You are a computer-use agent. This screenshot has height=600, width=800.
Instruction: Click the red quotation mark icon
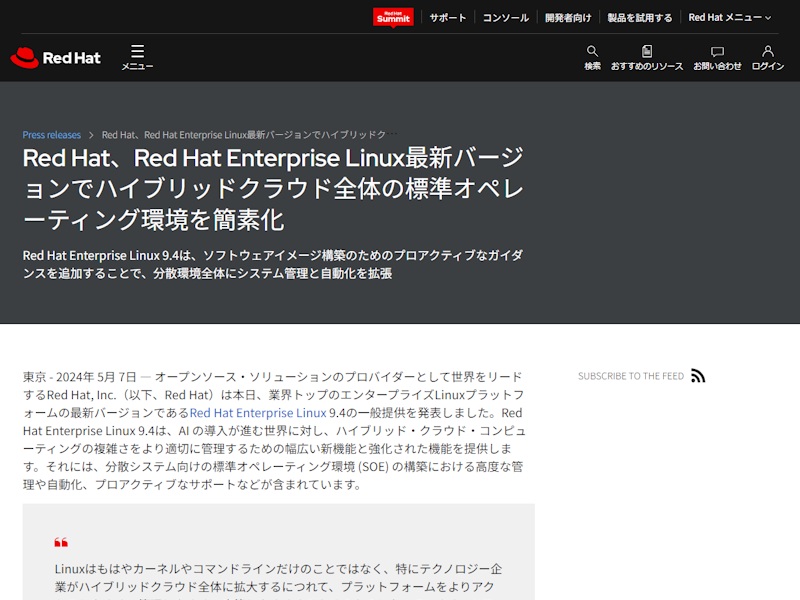tap(61, 542)
